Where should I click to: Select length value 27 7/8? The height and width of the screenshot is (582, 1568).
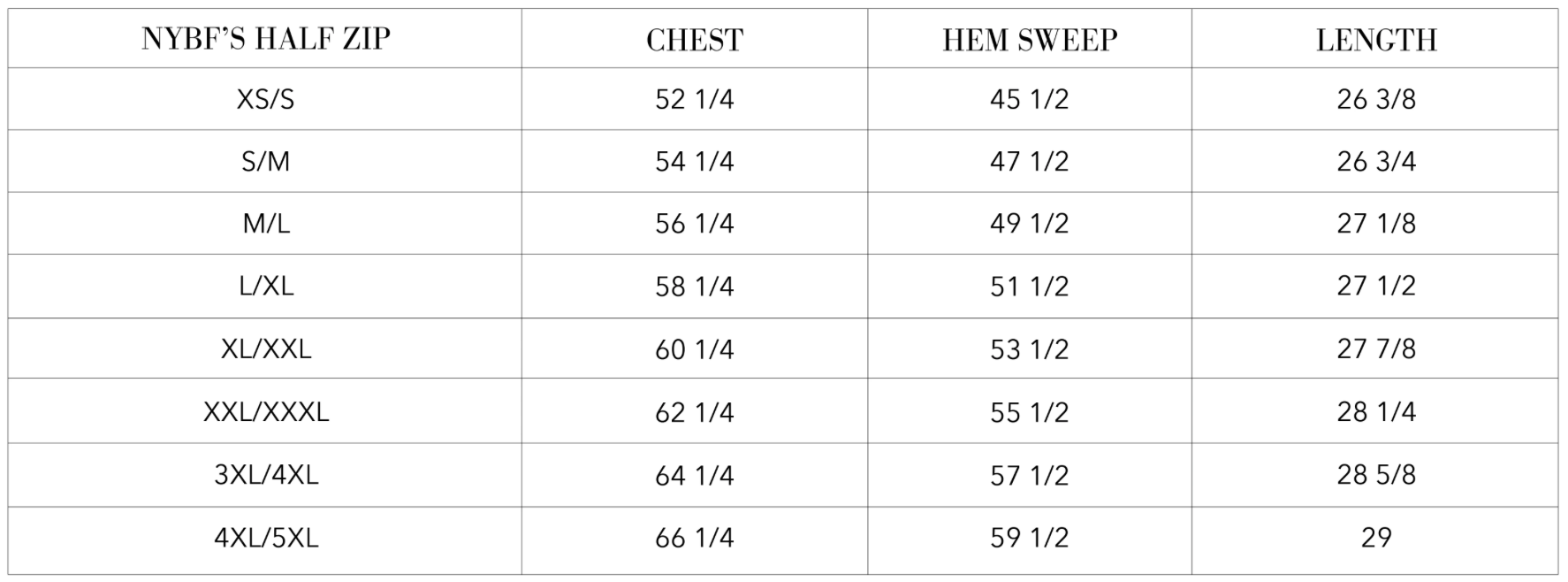pyautogui.click(x=1376, y=349)
